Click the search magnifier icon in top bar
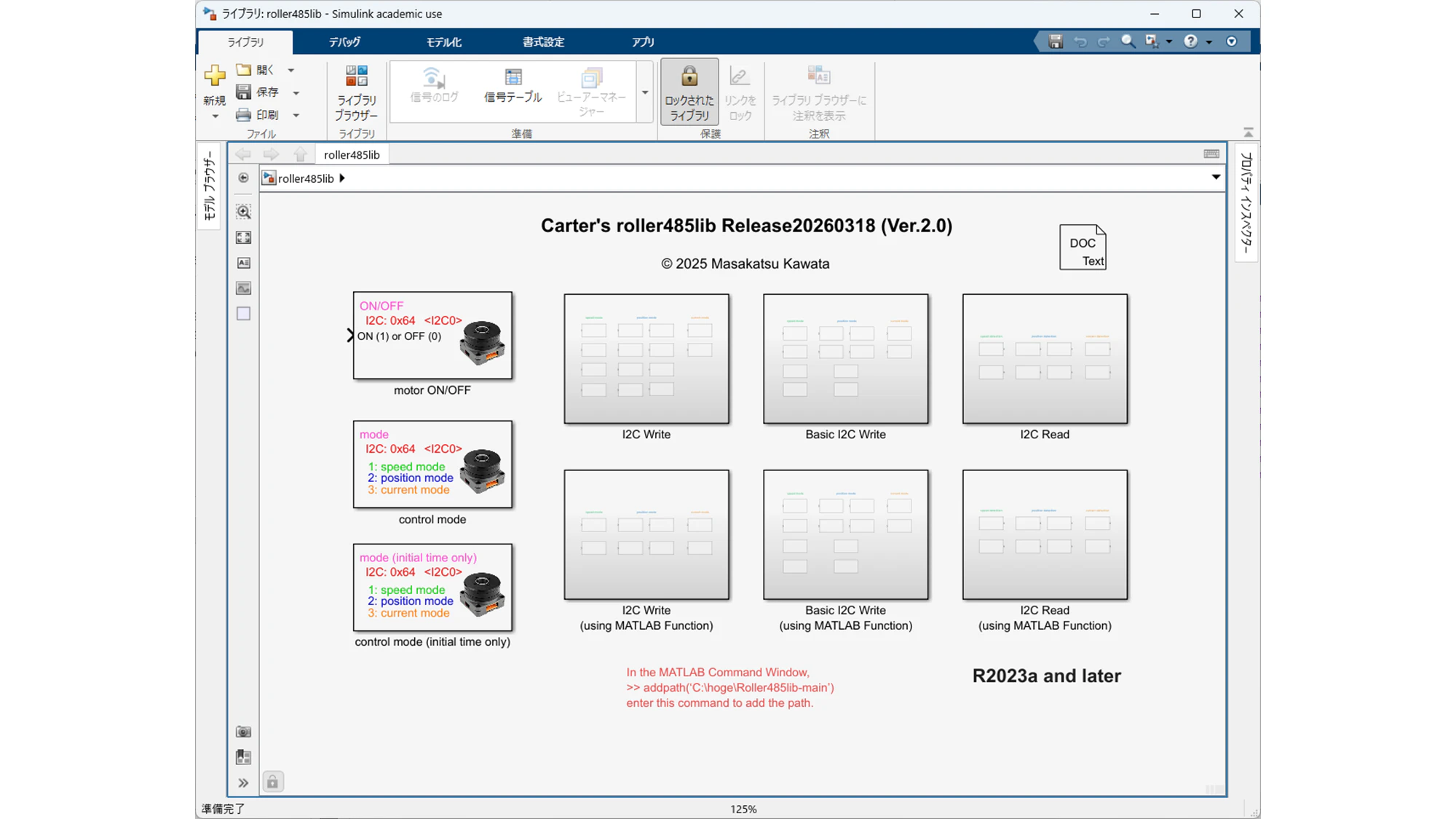1456x819 pixels. [1128, 41]
